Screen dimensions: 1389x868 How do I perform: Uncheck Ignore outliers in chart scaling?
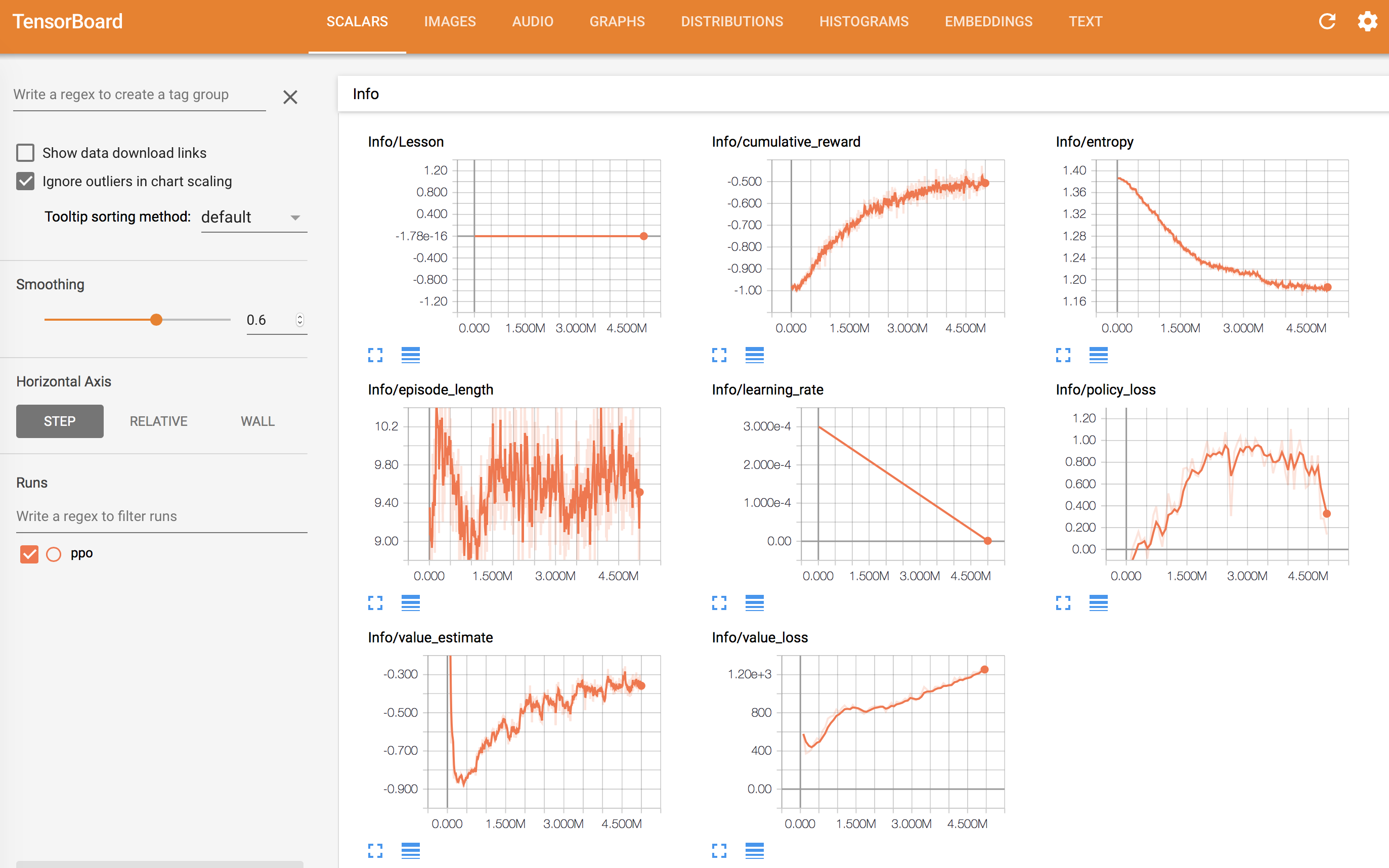click(x=25, y=182)
